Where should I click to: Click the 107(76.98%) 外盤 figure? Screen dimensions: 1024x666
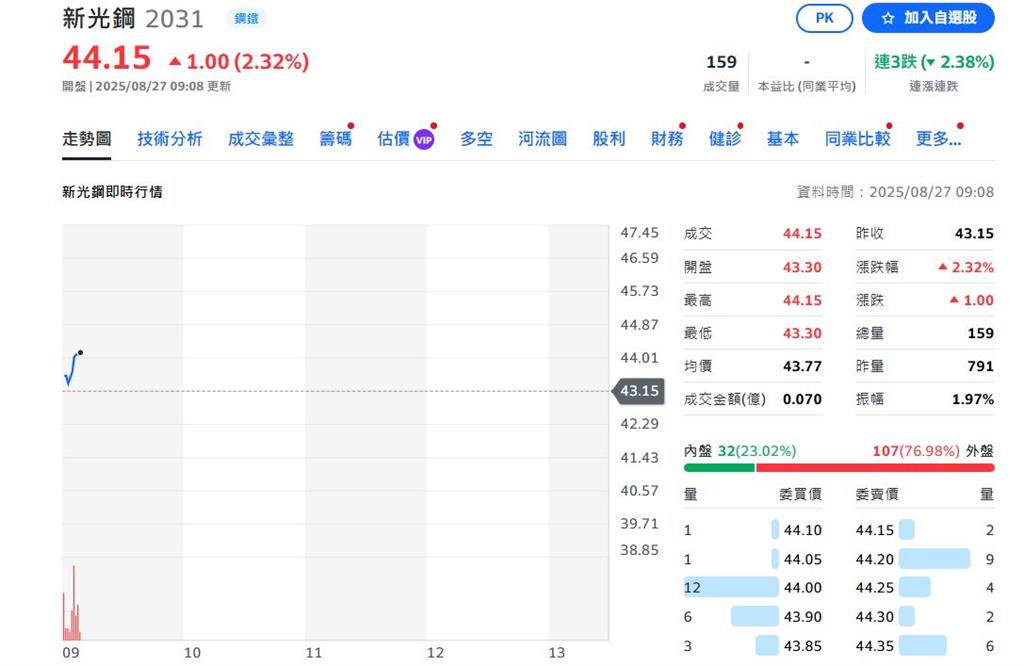click(x=916, y=451)
